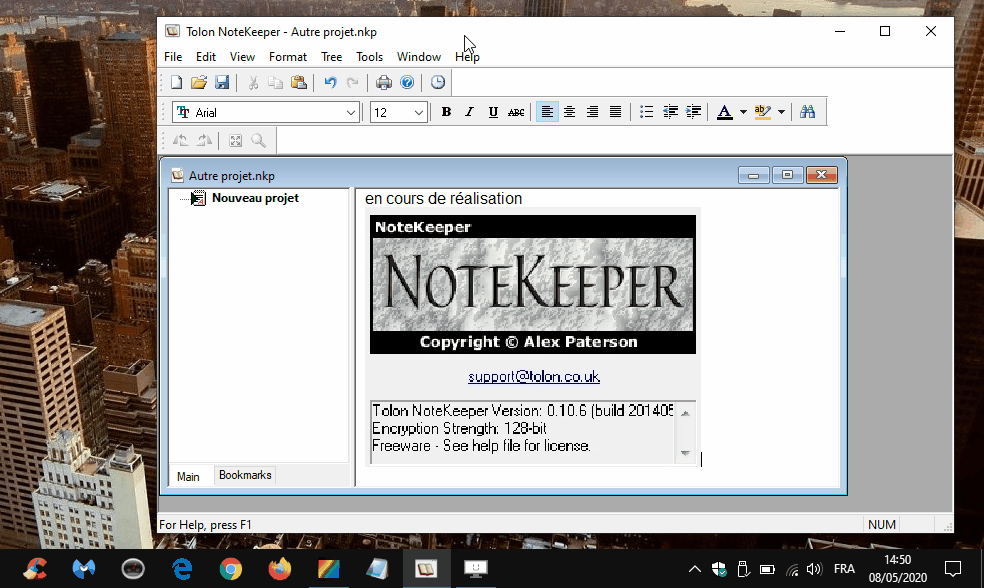Open the File menu

(173, 56)
